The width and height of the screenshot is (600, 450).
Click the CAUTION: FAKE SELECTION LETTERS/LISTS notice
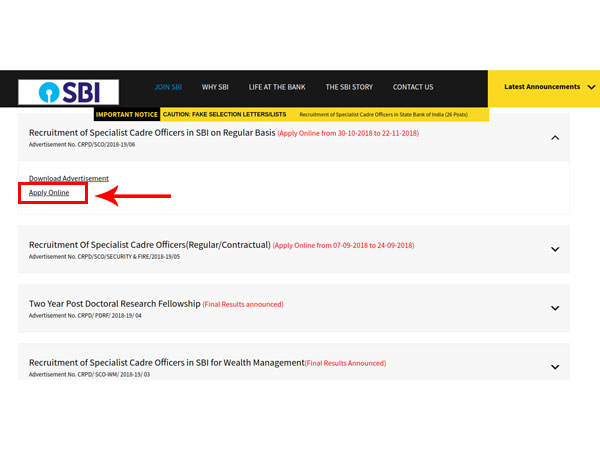[x=225, y=114]
